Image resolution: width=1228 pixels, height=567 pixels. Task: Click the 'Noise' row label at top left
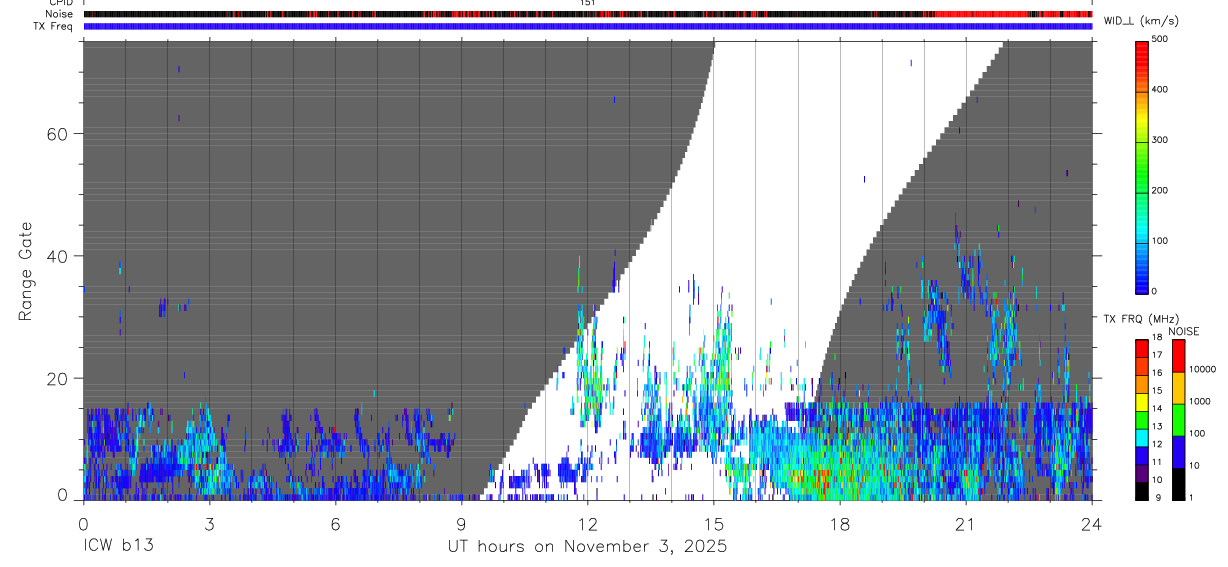pyautogui.click(x=60, y=14)
